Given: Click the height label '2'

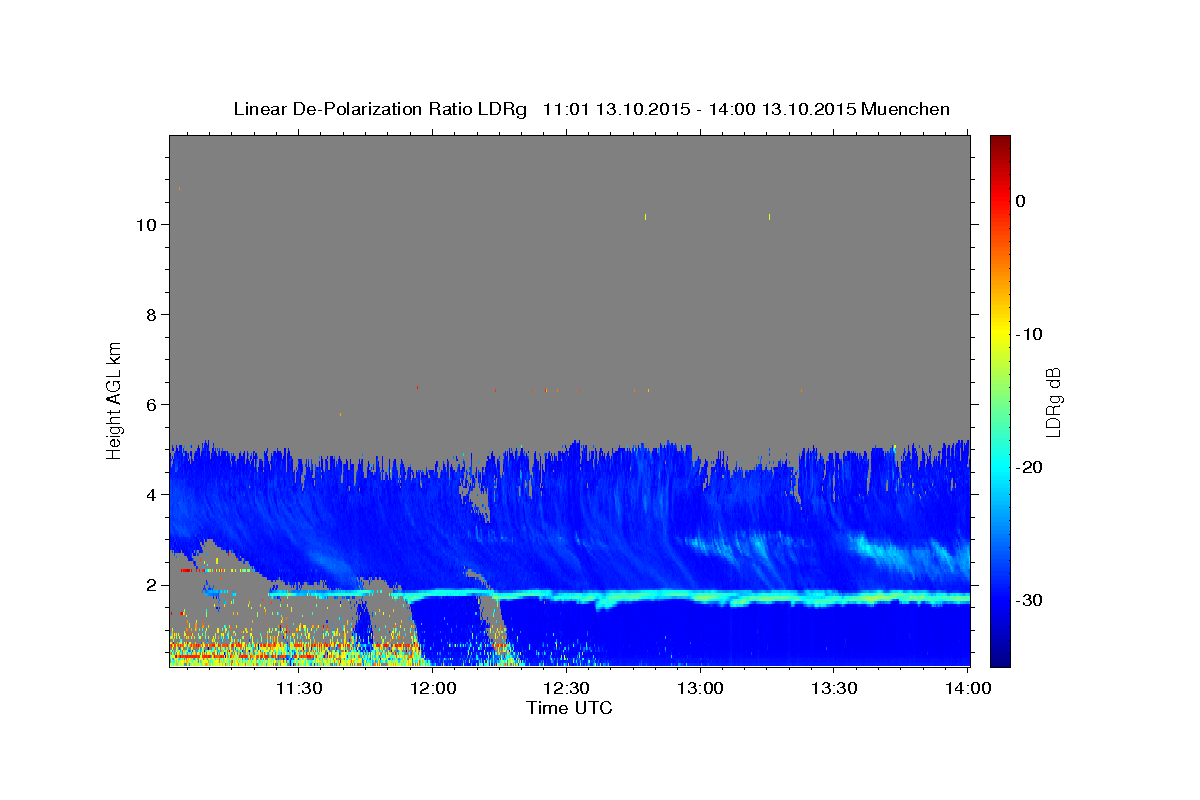Looking at the screenshot, I should tap(151, 585).
